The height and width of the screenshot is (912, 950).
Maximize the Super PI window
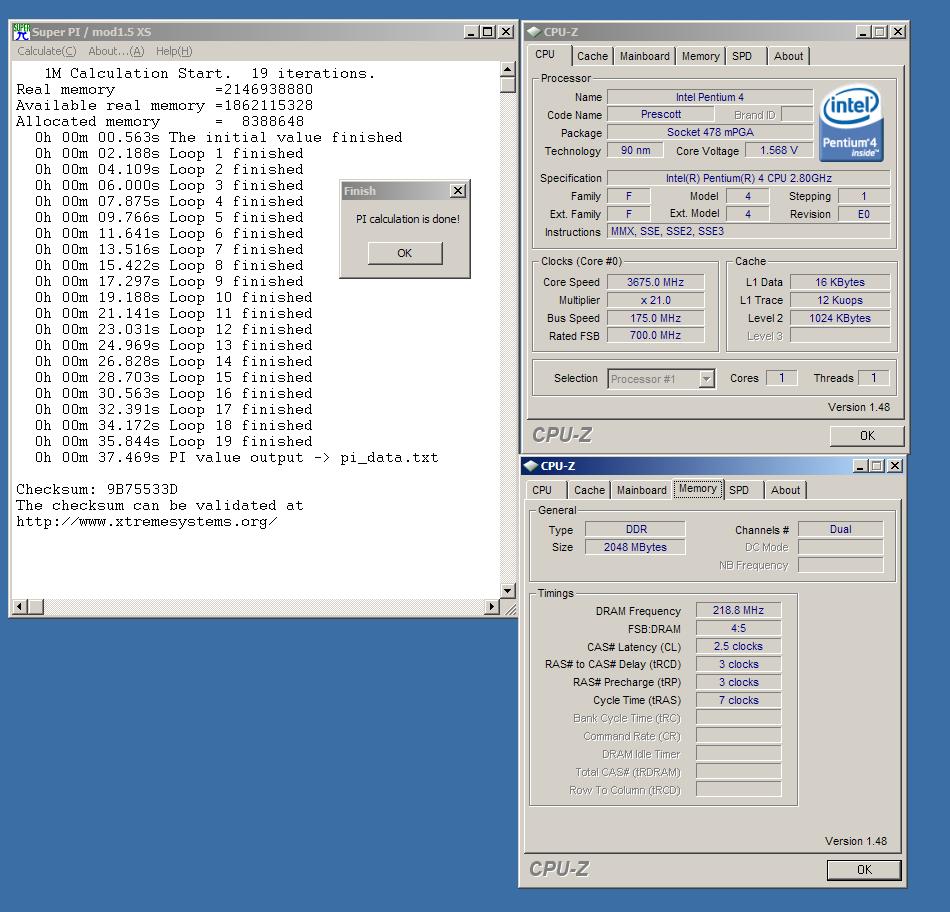[487, 32]
